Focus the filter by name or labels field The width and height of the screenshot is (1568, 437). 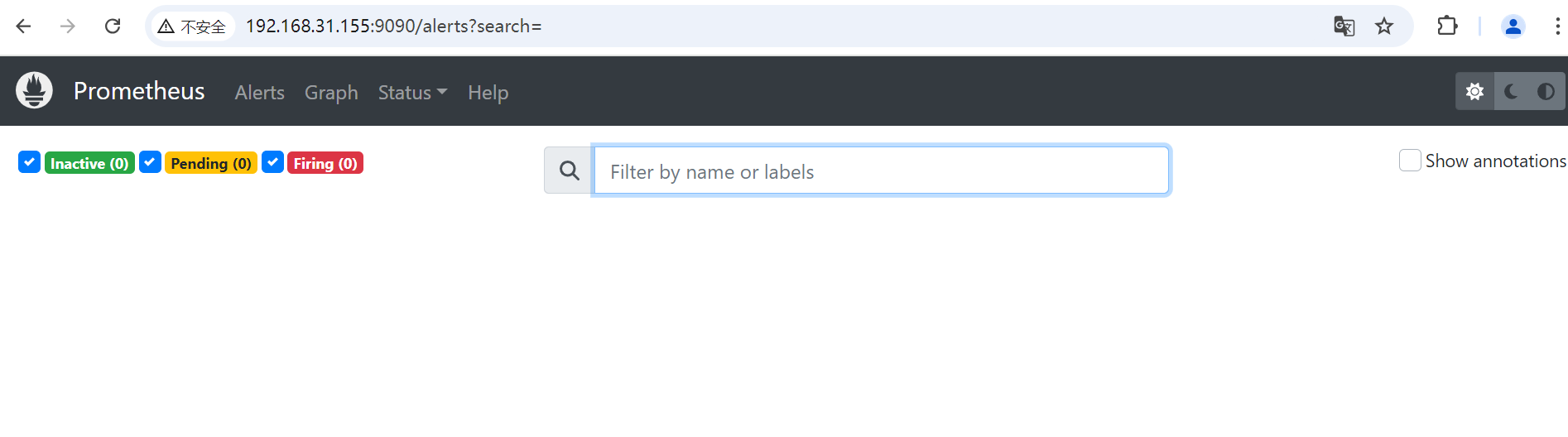tap(881, 170)
